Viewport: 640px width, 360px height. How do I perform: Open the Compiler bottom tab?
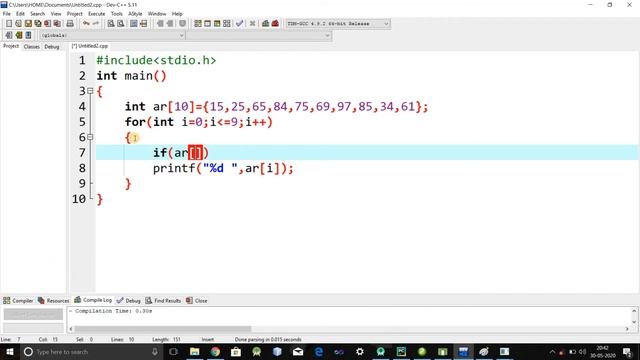18,300
